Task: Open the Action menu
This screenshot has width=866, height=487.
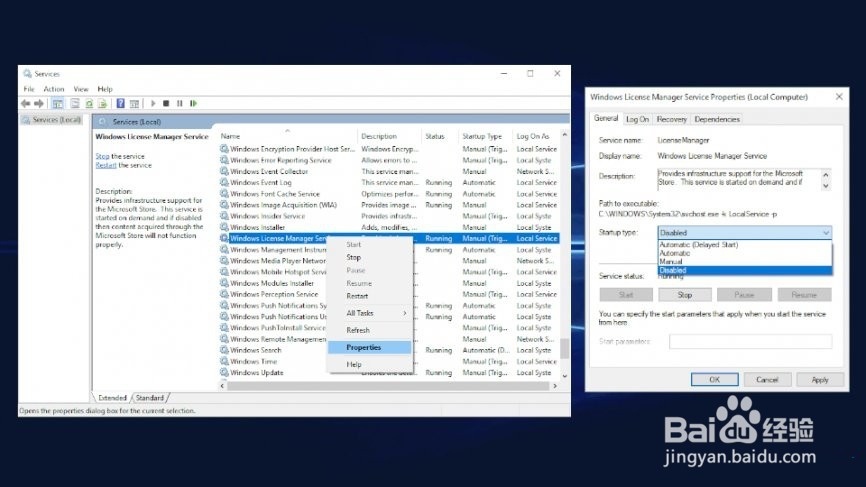Action: (x=54, y=89)
